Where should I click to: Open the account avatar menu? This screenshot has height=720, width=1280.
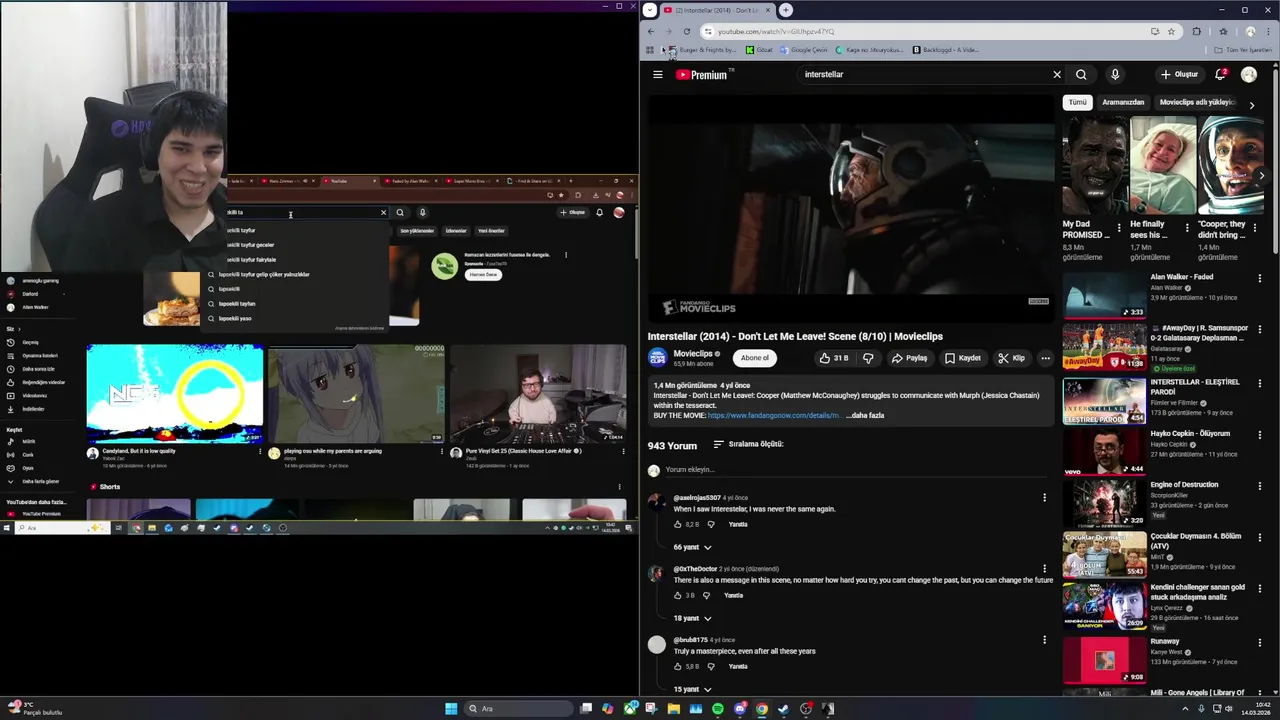coord(1249,74)
